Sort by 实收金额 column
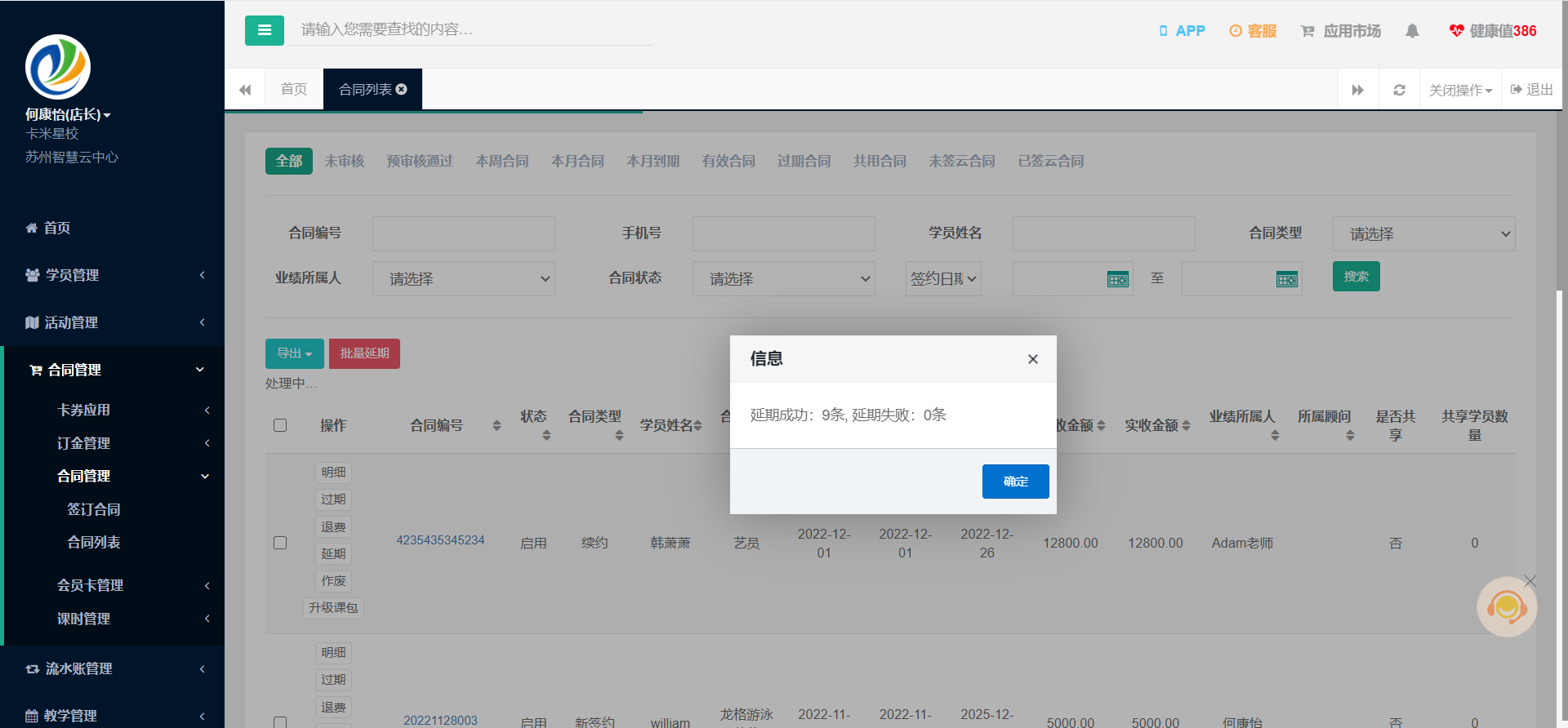The height and width of the screenshot is (728, 1568). [1186, 425]
